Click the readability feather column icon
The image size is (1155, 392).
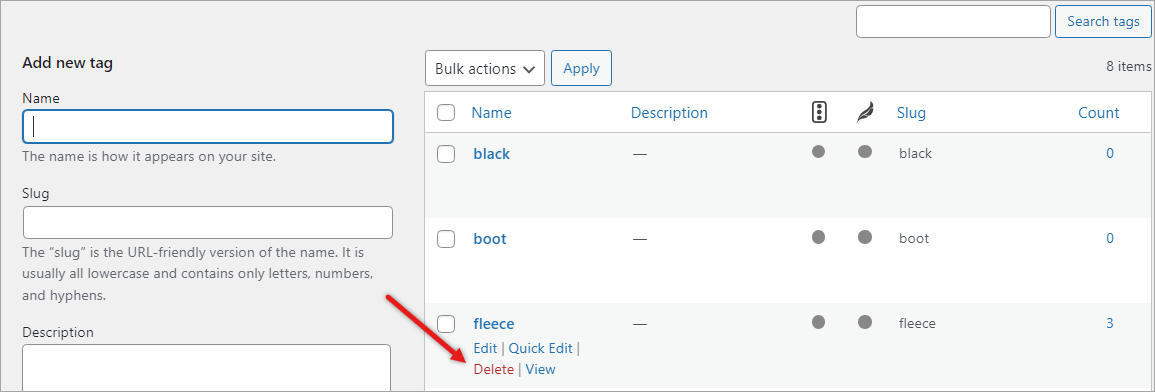(x=865, y=113)
